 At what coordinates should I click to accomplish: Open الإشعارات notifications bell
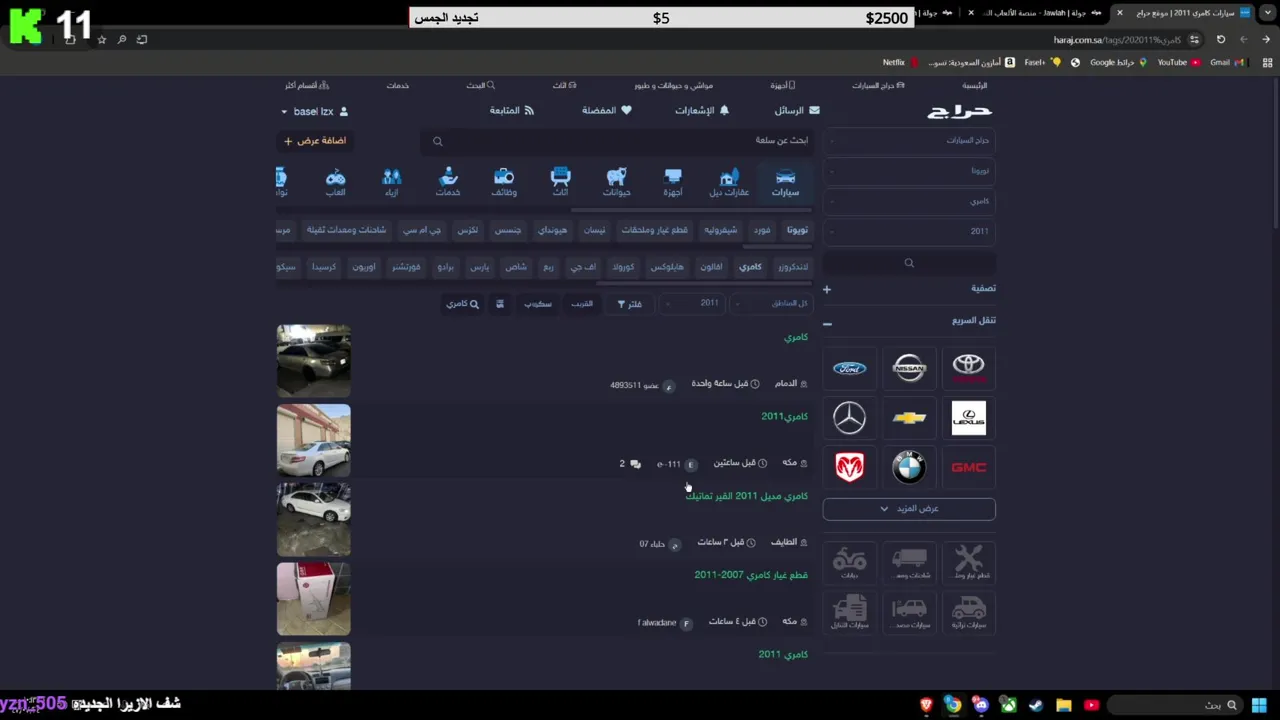point(702,111)
